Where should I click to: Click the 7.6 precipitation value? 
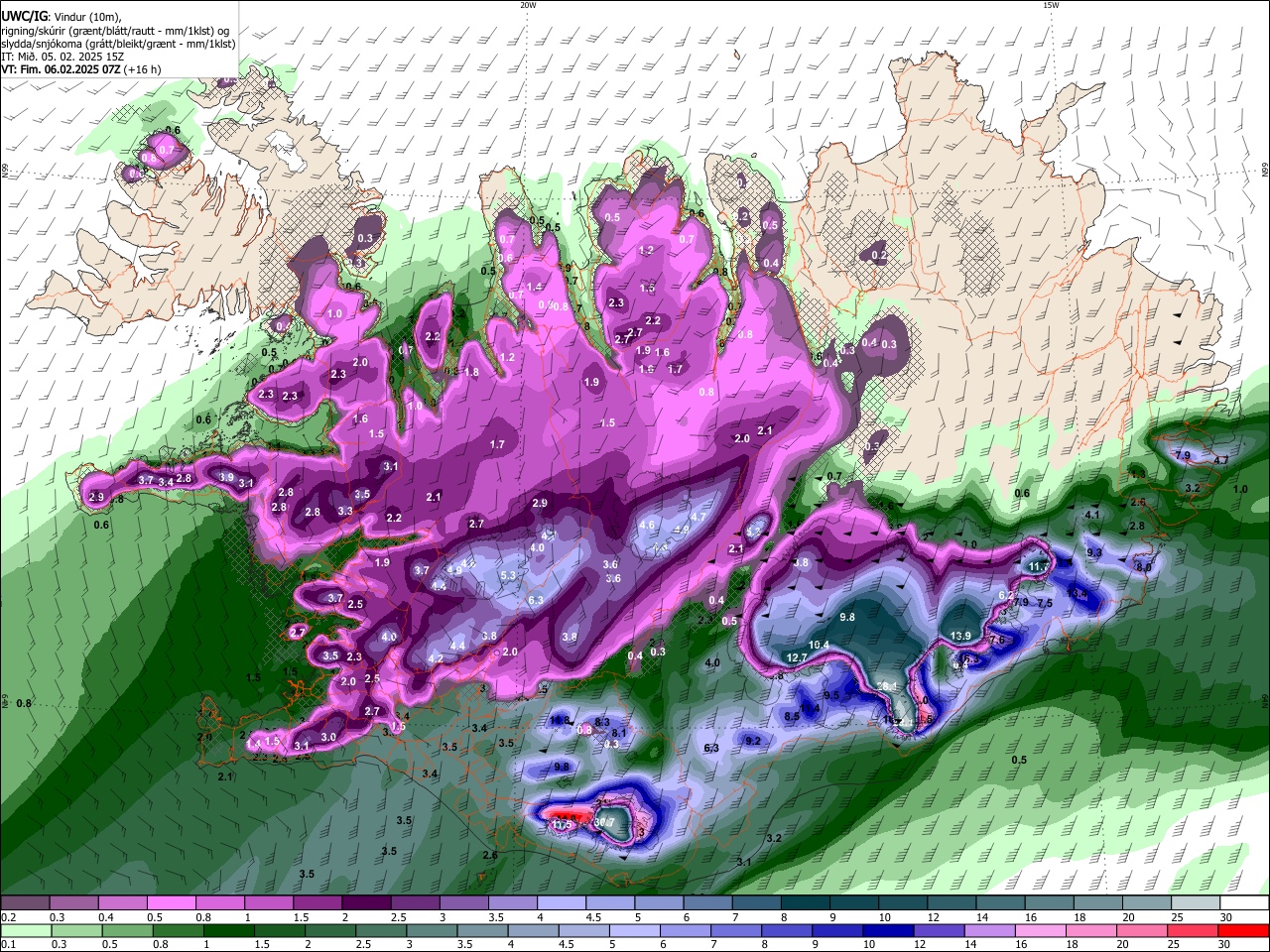997,640
